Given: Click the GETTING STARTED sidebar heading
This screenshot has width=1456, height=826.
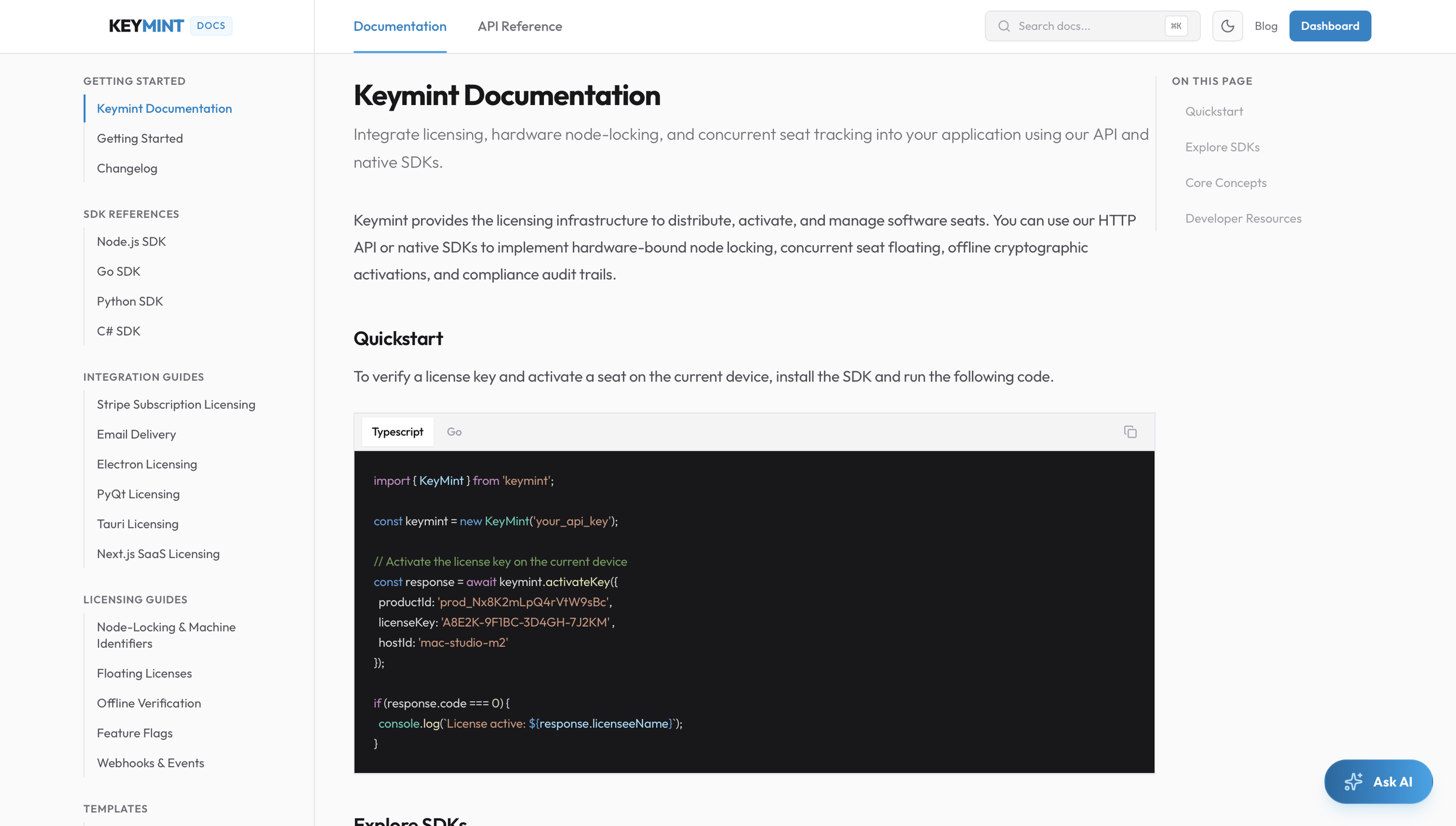Looking at the screenshot, I should tap(134, 81).
